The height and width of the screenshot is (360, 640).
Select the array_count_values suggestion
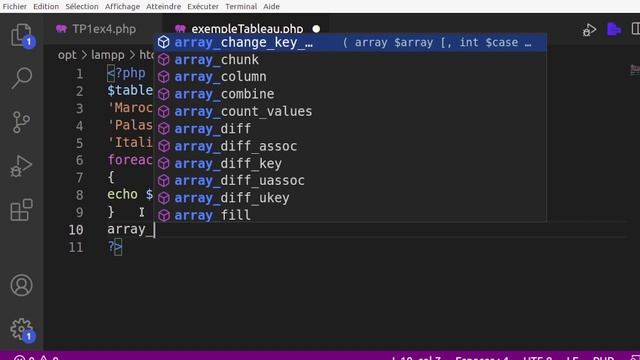pyautogui.click(x=350, y=111)
